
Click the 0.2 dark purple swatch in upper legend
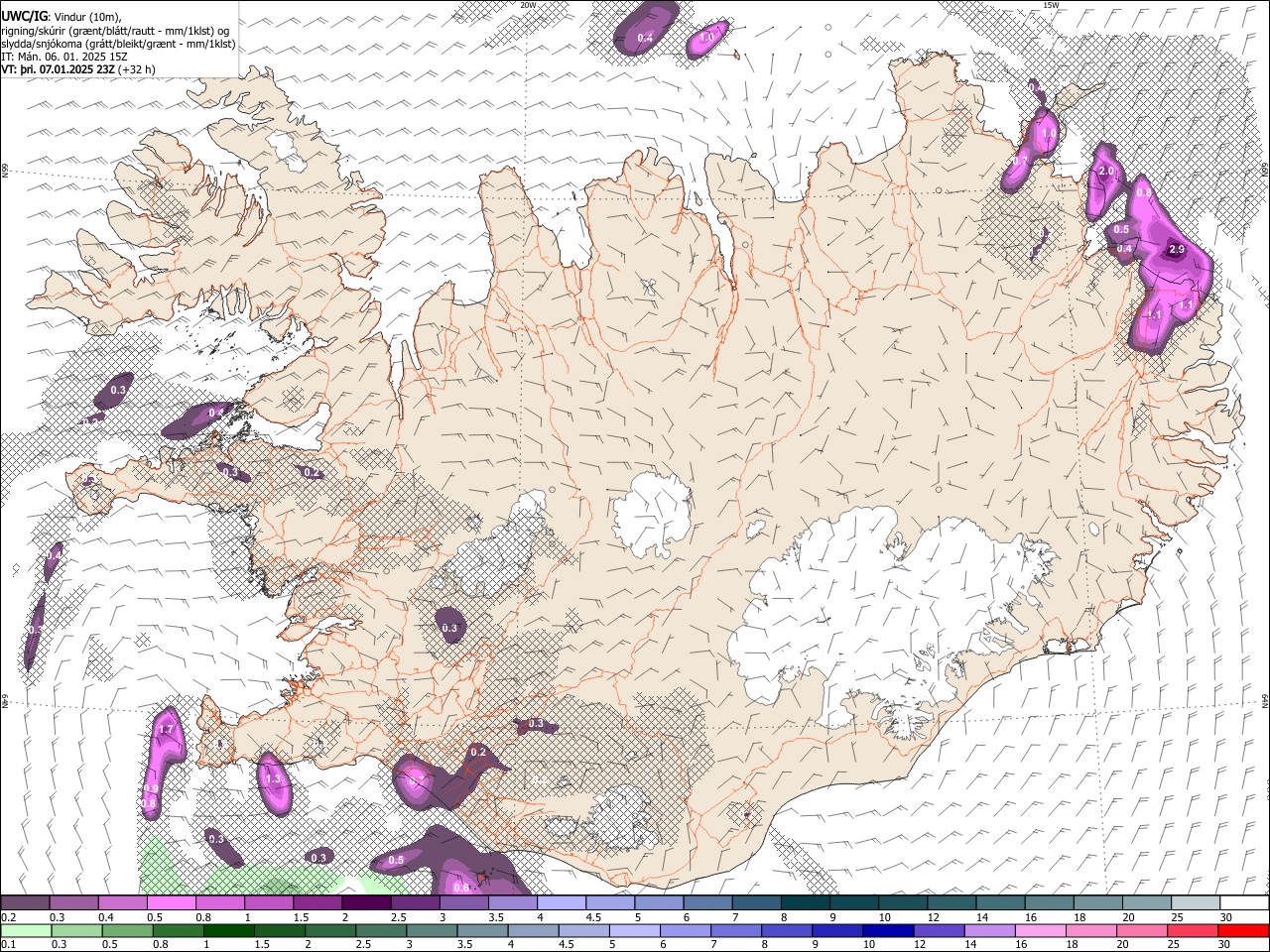click(26, 903)
